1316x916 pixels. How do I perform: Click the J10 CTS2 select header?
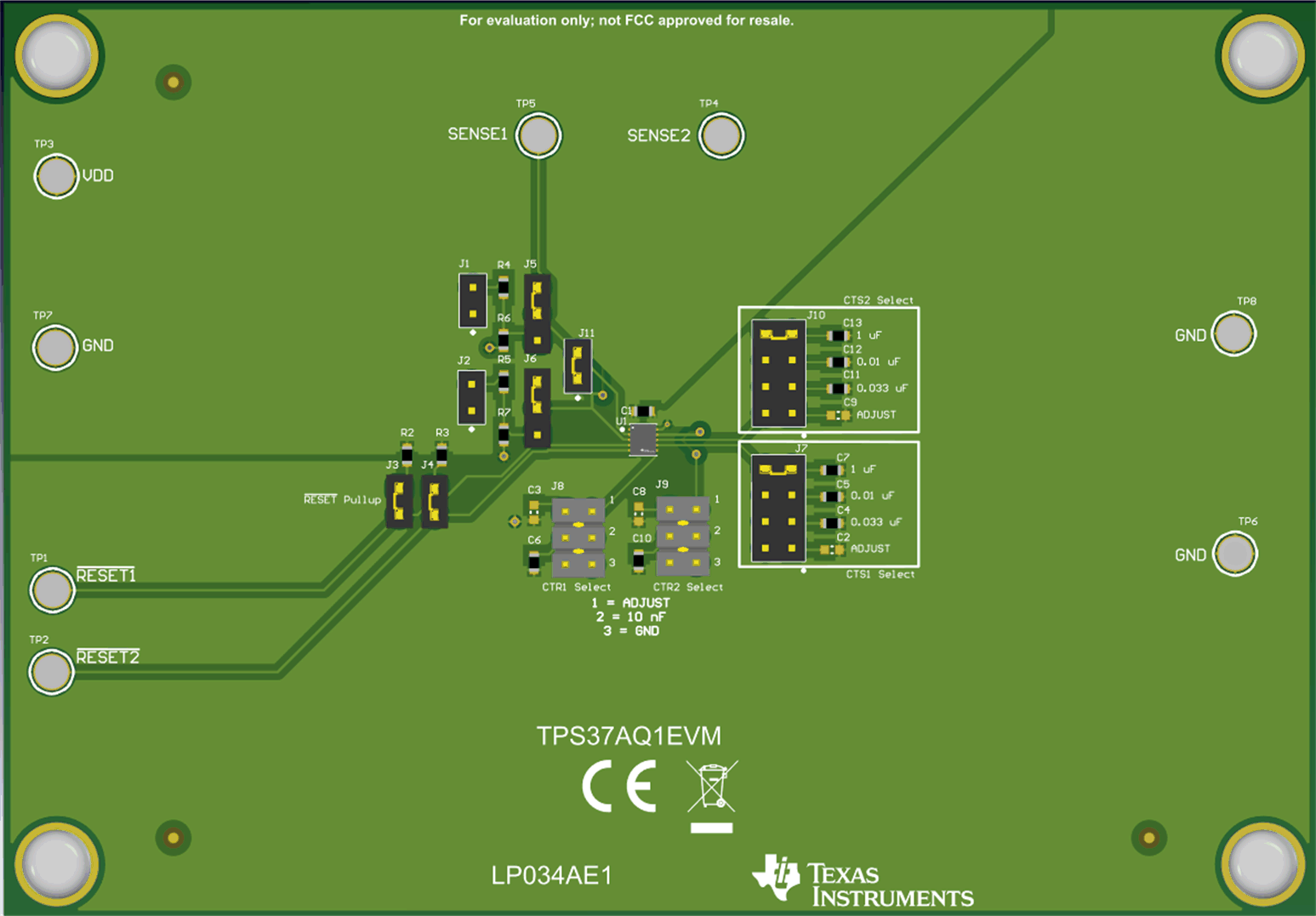pos(778,373)
